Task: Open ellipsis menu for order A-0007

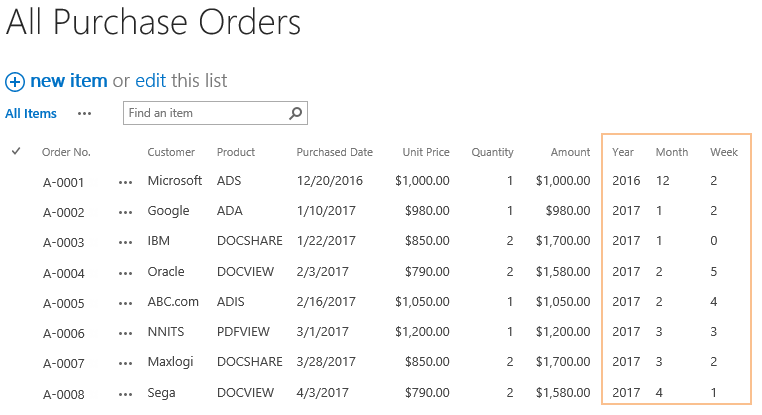Action: (x=125, y=363)
